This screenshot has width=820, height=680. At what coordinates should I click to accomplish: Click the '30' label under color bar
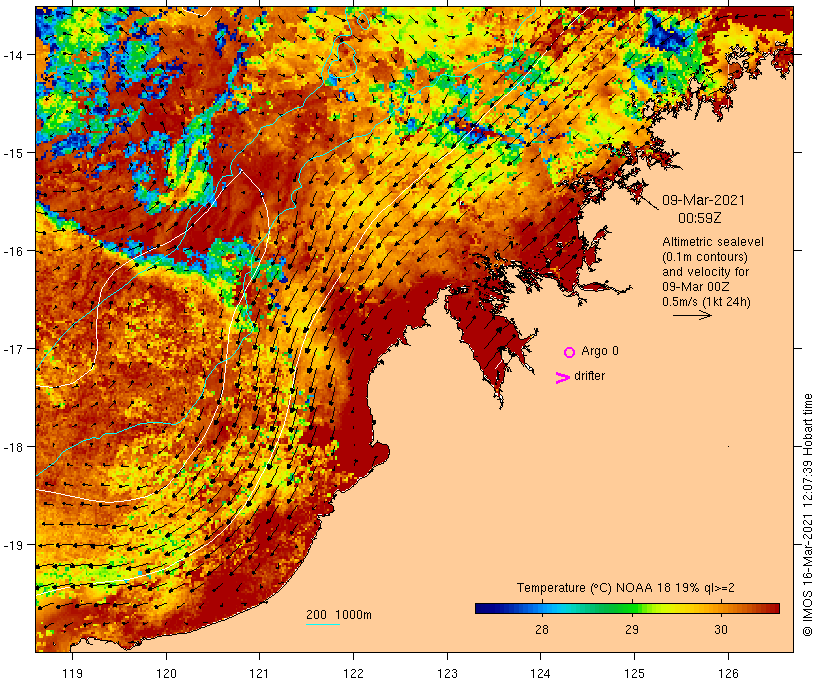click(721, 629)
